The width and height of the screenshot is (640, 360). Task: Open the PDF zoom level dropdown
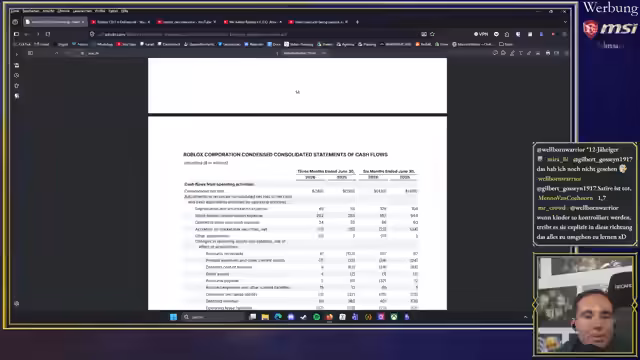pyautogui.click(x=305, y=53)
